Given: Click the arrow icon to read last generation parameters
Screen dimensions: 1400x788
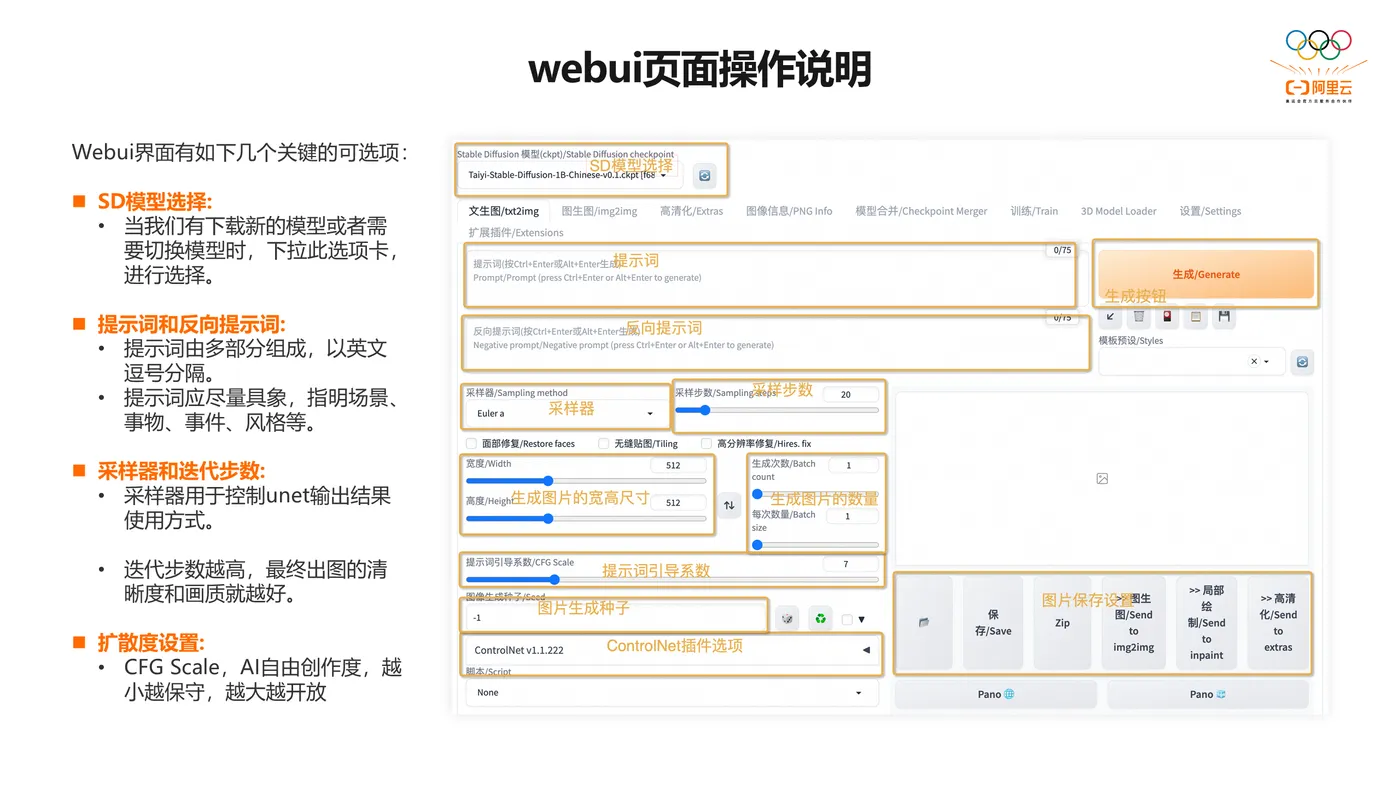Looking at the screenshot, I should click(x=1110, y=317).
